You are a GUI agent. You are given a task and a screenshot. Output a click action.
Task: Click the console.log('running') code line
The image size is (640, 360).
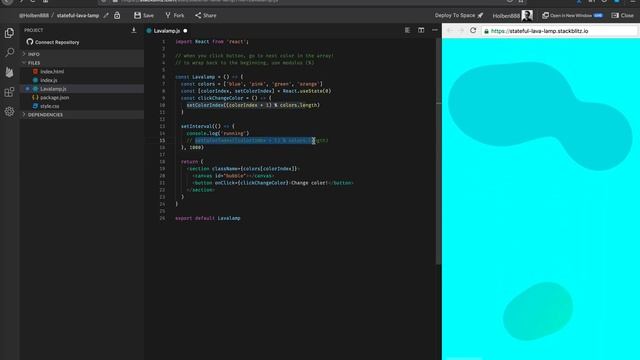tap(218, 133)
